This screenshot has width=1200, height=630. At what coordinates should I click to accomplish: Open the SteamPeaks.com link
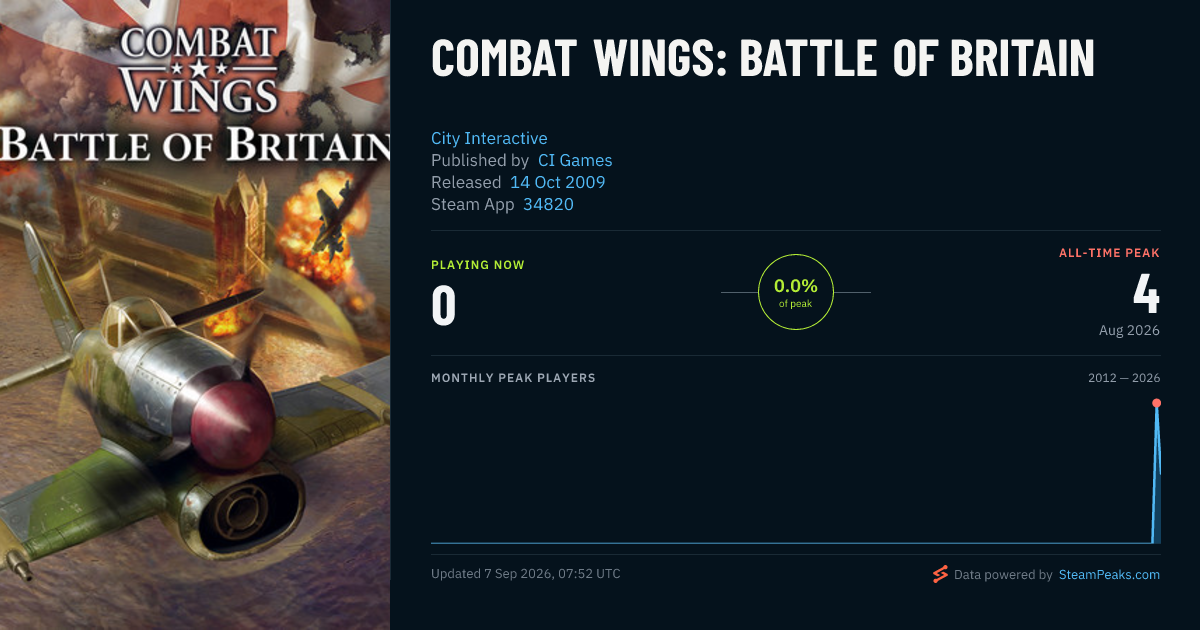pyautogui.click(x=1109, y=574)
